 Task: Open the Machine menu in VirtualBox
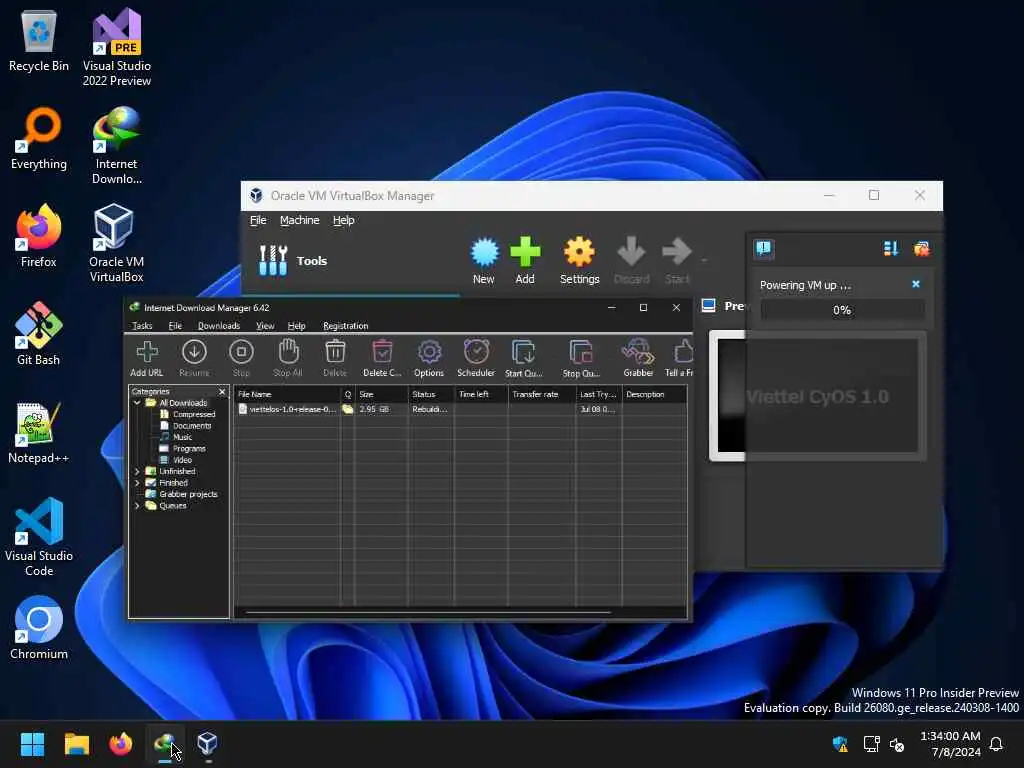[300, 220]
